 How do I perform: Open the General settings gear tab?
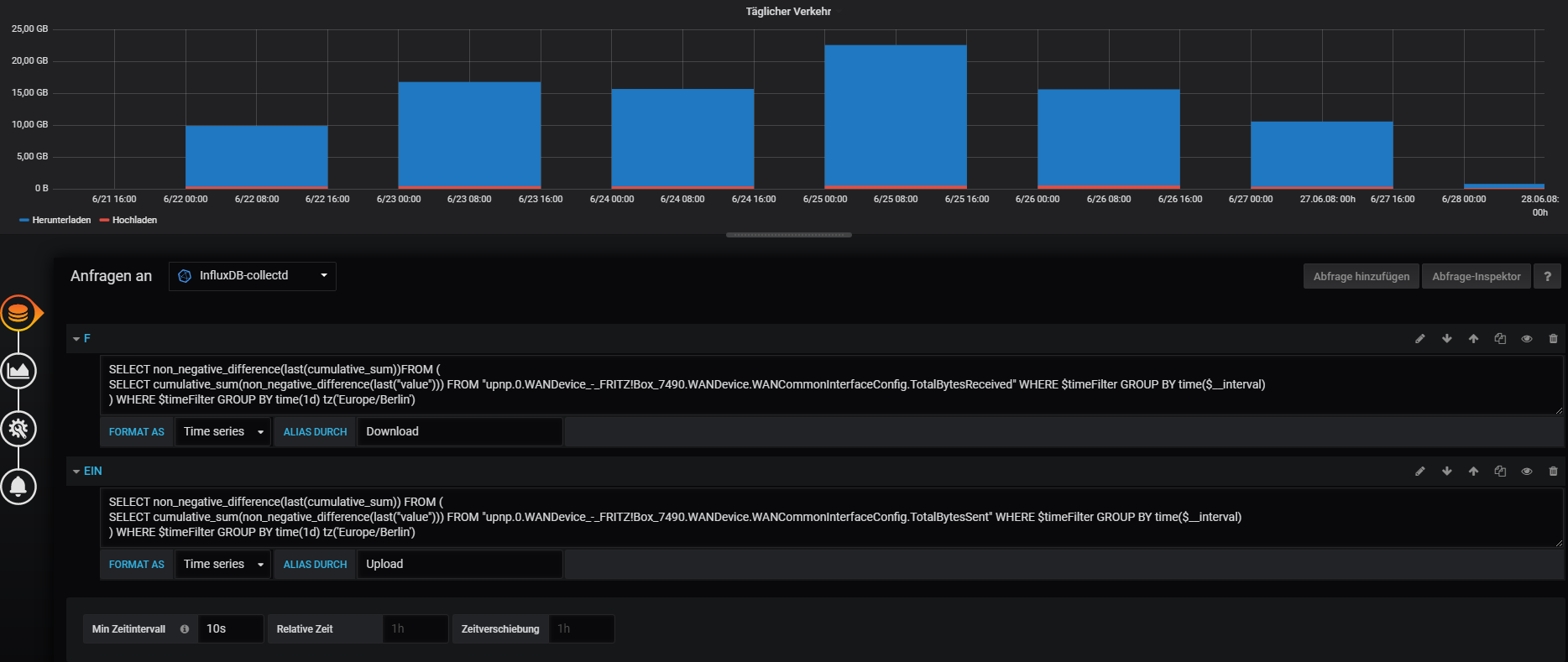coord(18,429)
